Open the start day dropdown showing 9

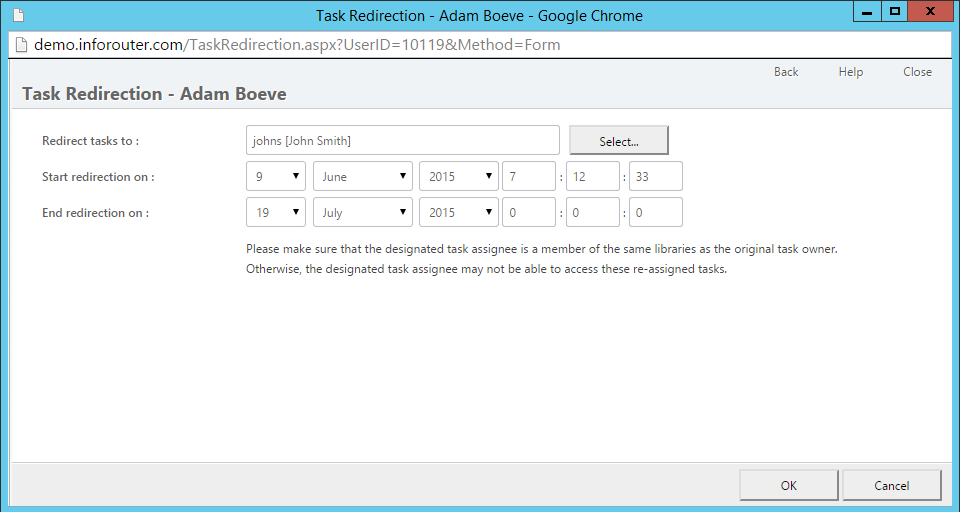point(276,176)
